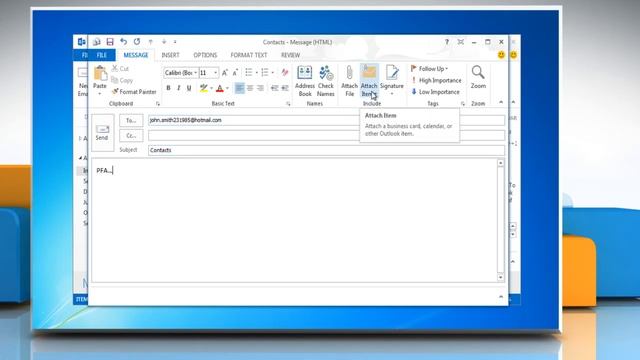Image resolution: width=640 pixels, height=360 pixels.
Task: Select the MESSAGE tab
Action: (x=136, y=55)
